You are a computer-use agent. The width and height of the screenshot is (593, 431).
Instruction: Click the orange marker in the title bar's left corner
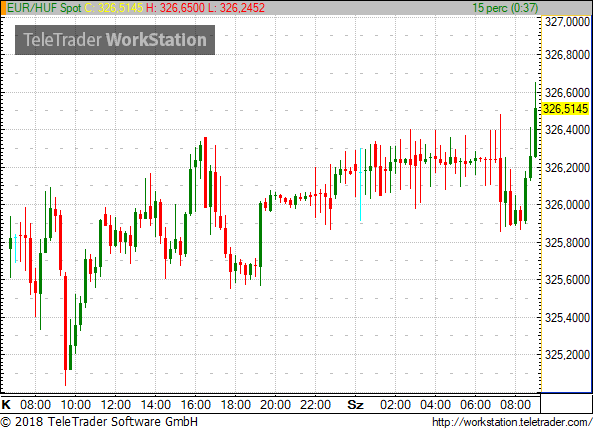(x=3, y=8)
